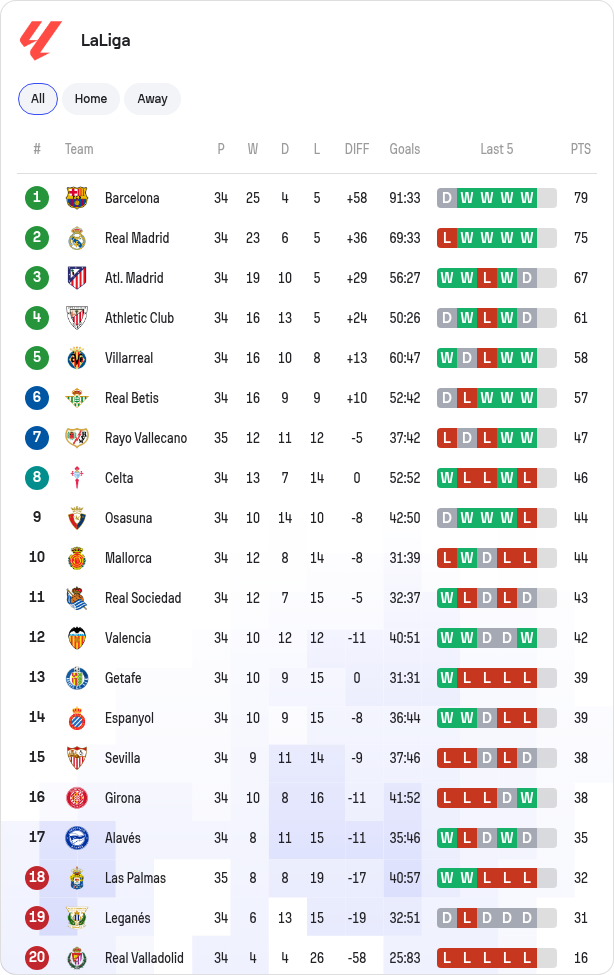The width and height of the screenshot is (614, 975).
Task: Click the LaLiga title text
Action: [x=106, y=40]
